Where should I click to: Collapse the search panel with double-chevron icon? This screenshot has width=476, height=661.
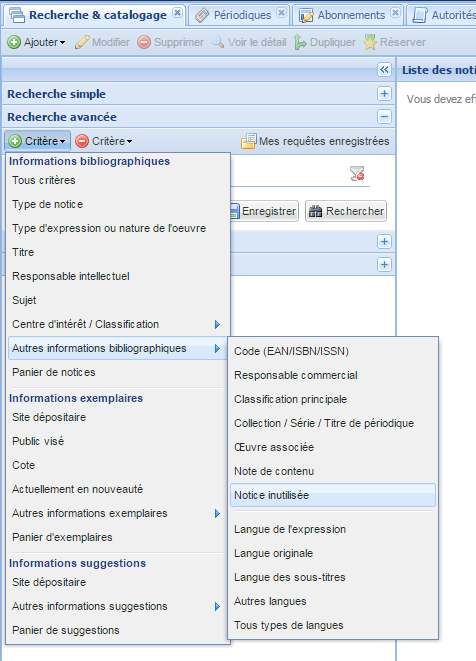[384, 70]
